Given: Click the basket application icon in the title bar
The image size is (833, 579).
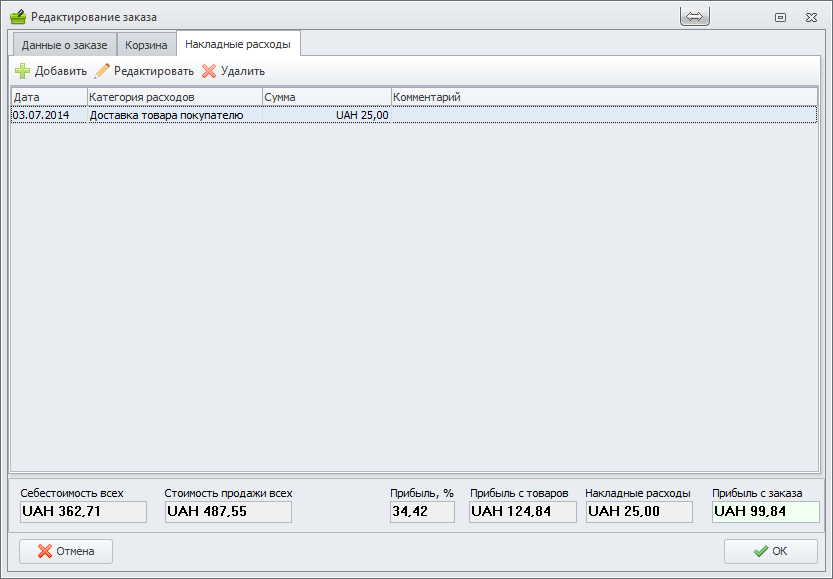Looking at the screenshot, I should click(17, 17).
